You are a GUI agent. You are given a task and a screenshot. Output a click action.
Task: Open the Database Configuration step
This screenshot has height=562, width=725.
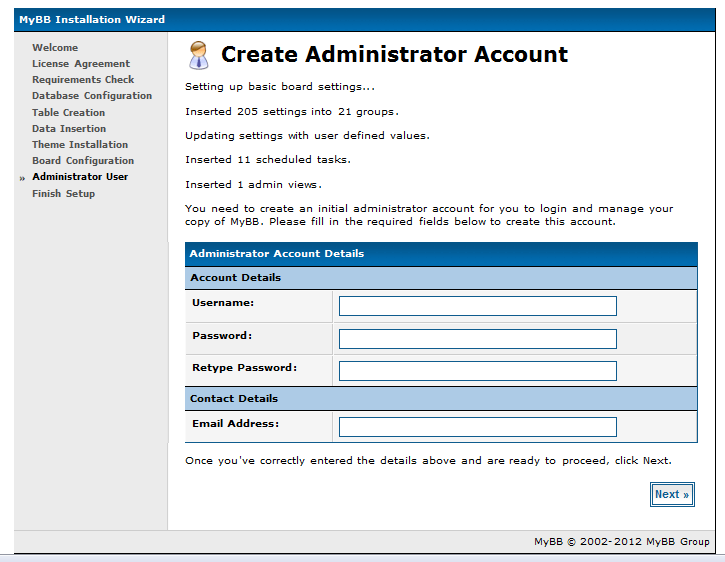pos(92,96)
